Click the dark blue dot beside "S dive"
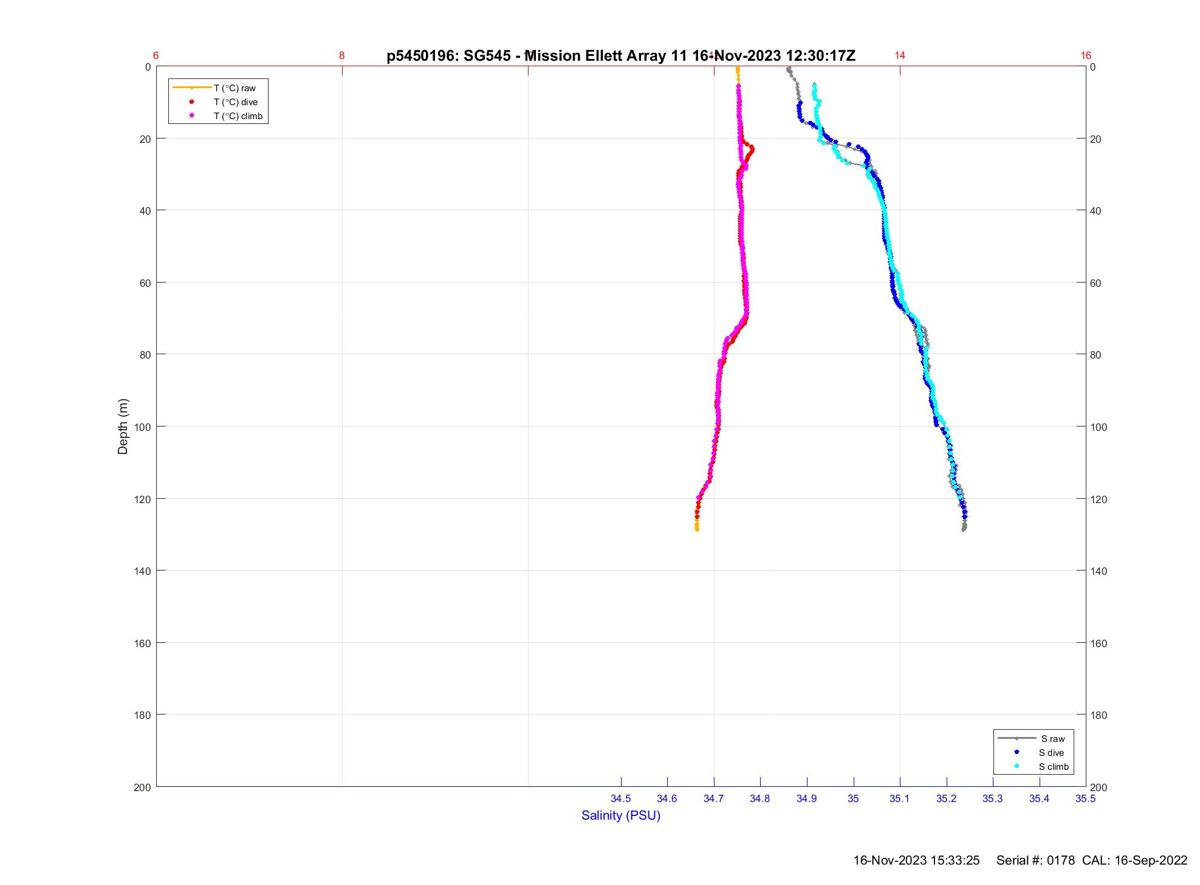Viewport: 1200px width, 885px height. (1016, 752)
